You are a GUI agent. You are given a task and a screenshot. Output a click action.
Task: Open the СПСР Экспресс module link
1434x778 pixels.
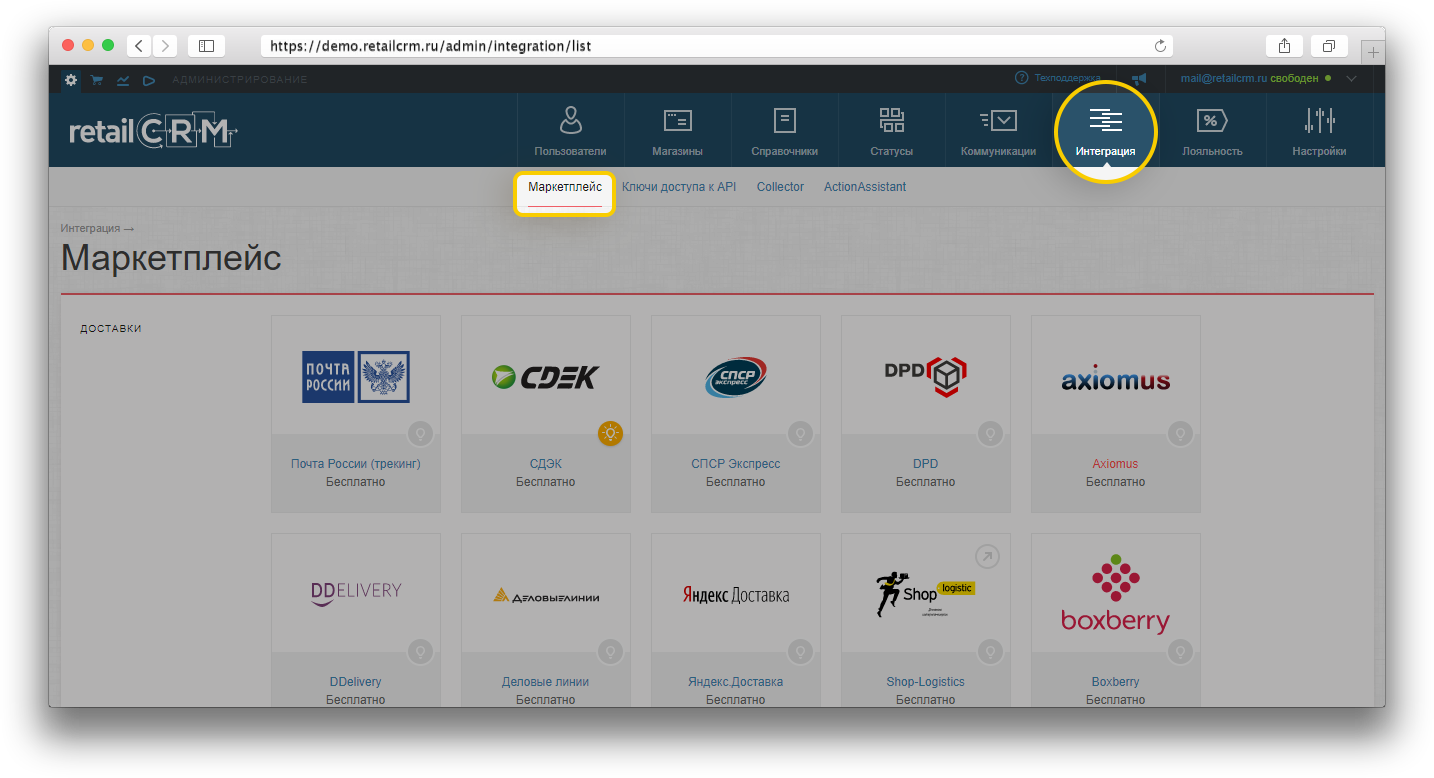coord(736,464)
